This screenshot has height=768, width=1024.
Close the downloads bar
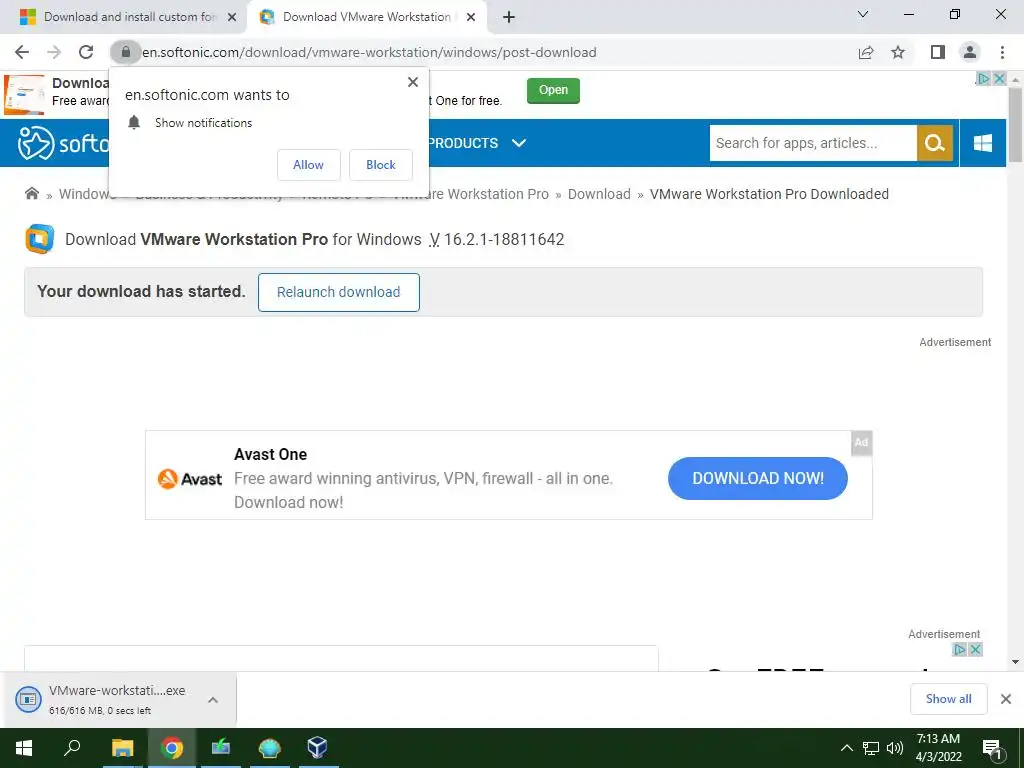tap(1006, 699)
